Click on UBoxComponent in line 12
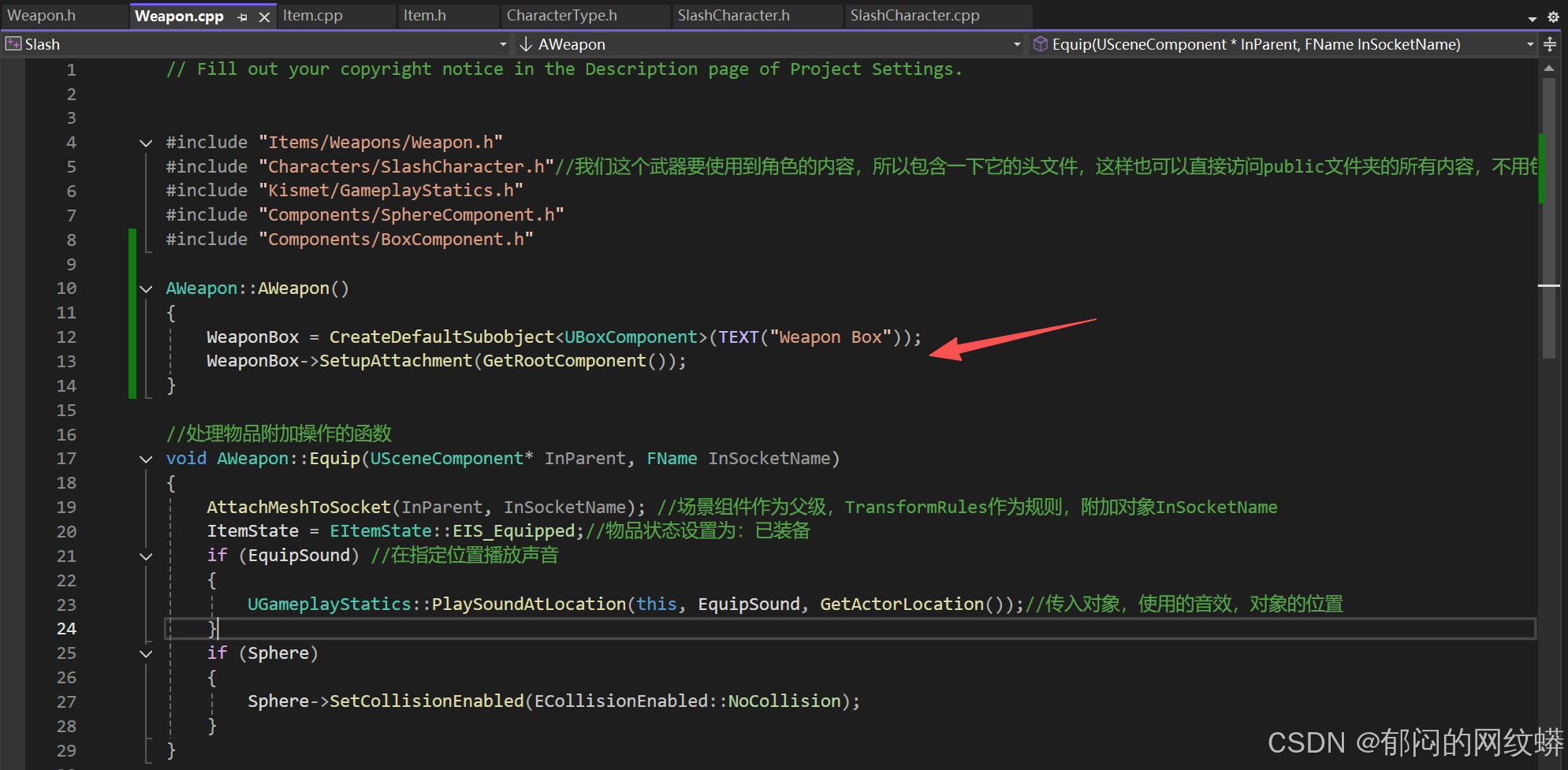The width and height of the screenshot is (1568, 770). tap(631, 337)
